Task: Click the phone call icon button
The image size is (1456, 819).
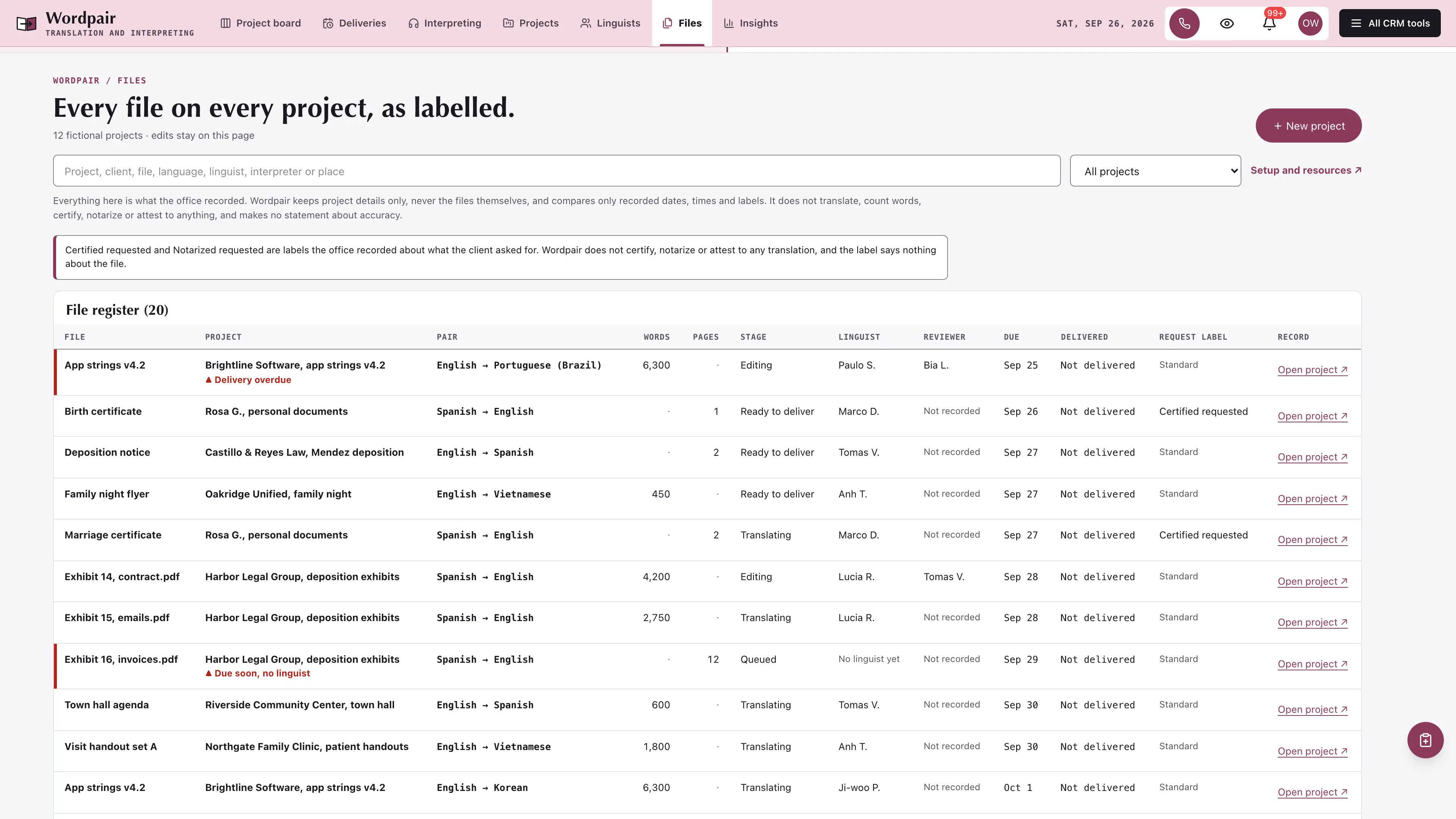Action: pos(1184,23)
